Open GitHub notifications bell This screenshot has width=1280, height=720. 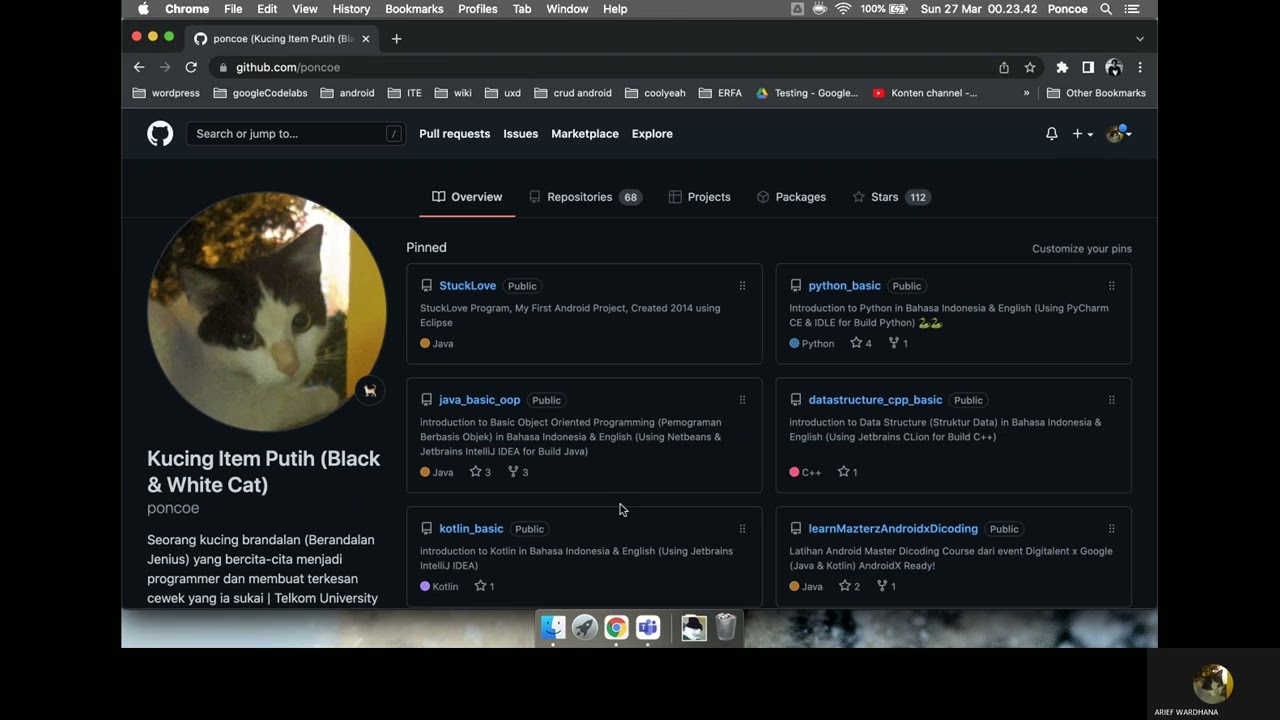(1051, 134)
